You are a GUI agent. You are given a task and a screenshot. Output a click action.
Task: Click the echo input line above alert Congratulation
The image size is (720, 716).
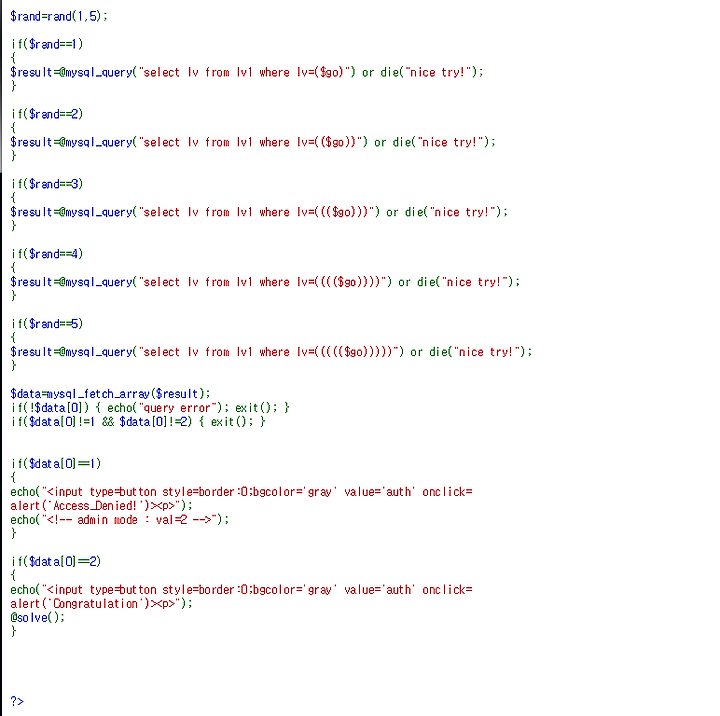241,590
